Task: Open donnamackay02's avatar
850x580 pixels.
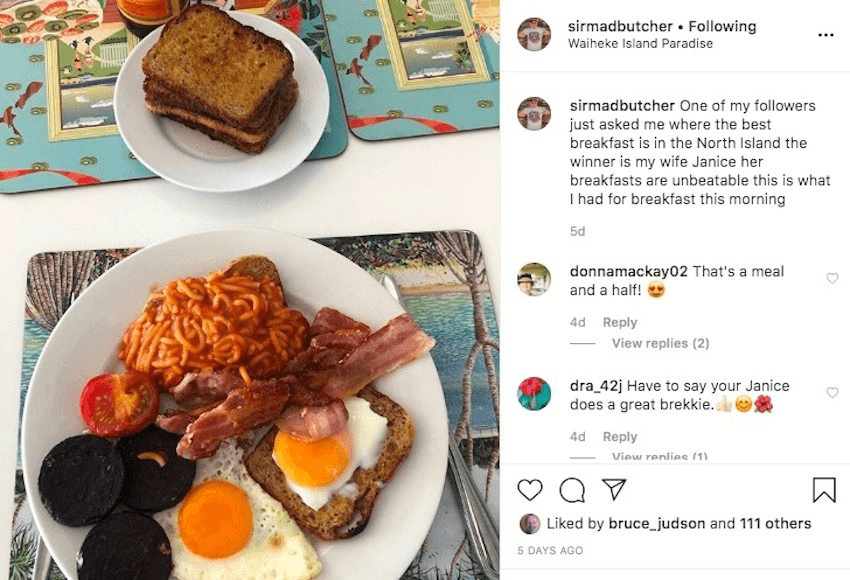Action: [x=534, y=279]
